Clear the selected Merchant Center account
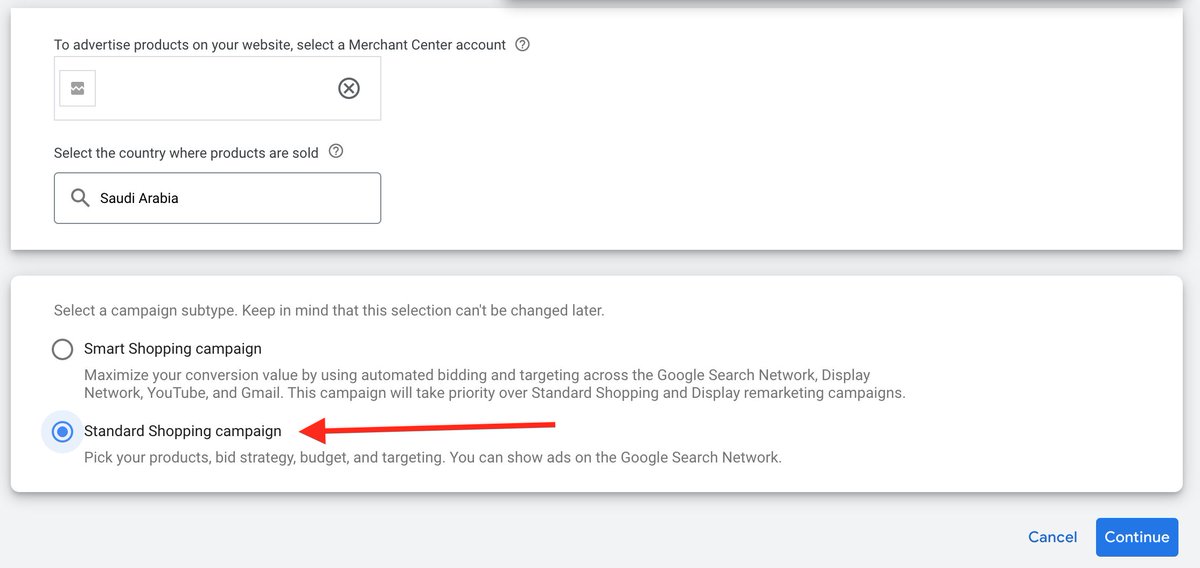Image resolution: width=1200 pixels, height=568 pixels. 348,88
